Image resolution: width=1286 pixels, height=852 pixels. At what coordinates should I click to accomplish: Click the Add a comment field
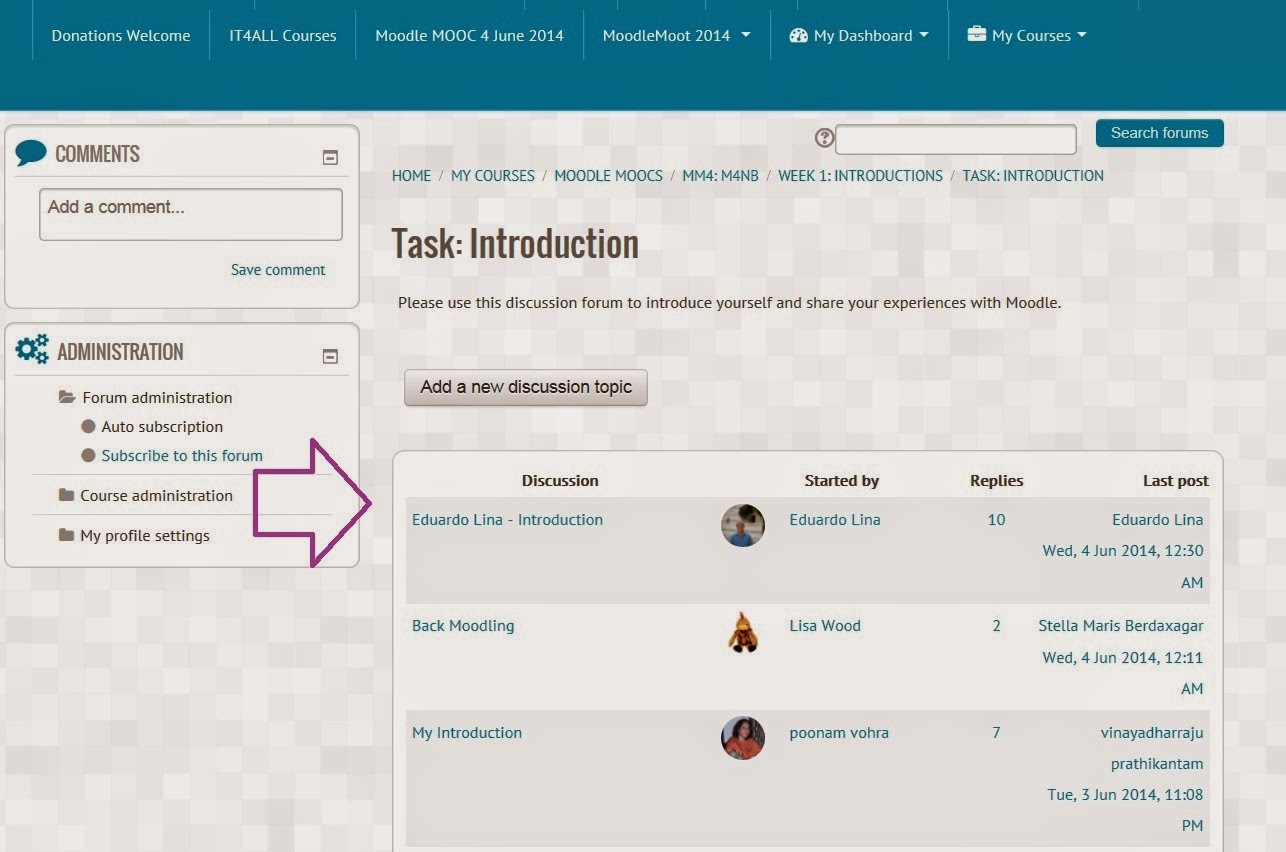pyautogui.click(x=190, y=213)
